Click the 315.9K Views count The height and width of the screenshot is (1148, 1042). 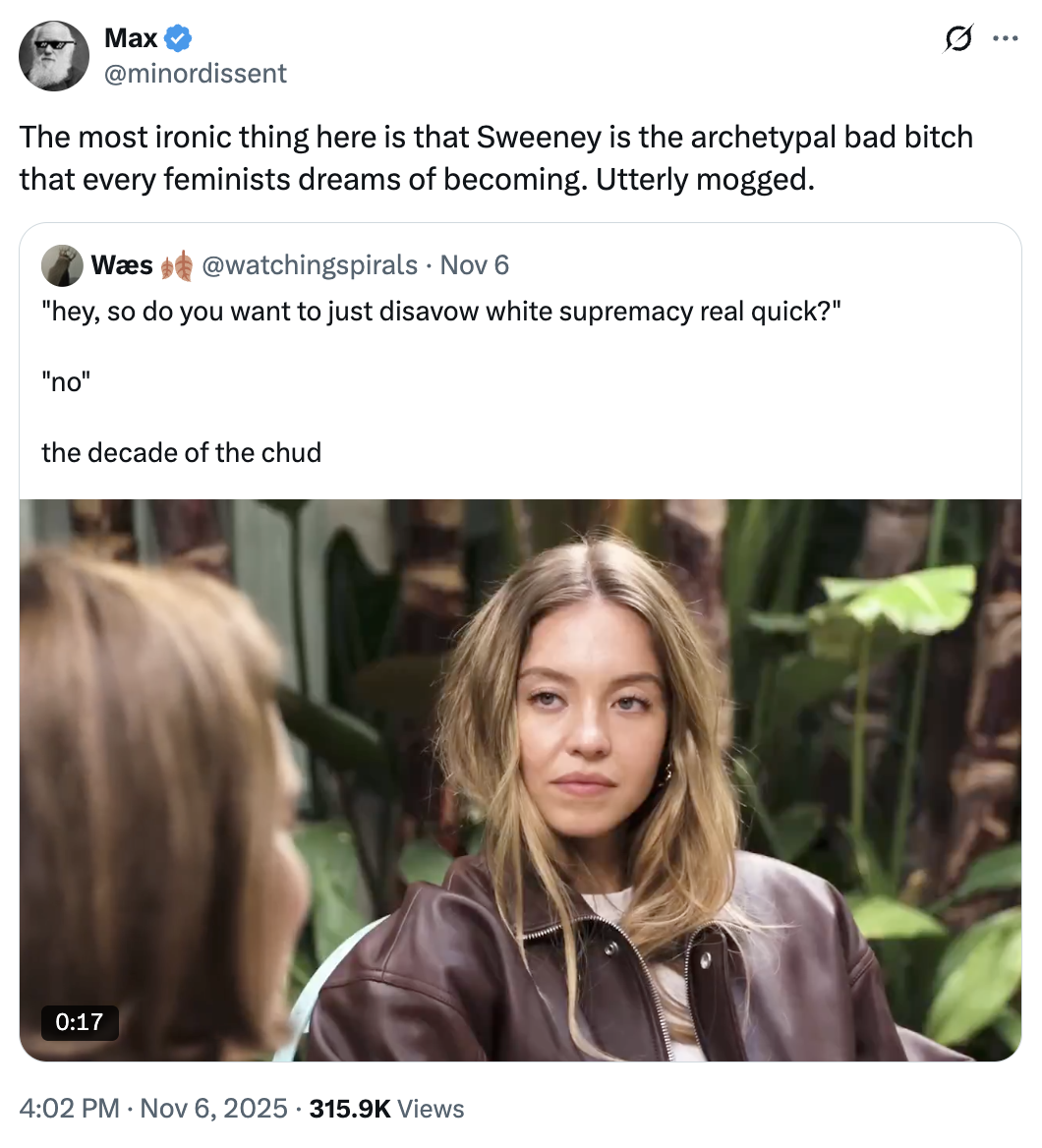tap(386, 1109)
